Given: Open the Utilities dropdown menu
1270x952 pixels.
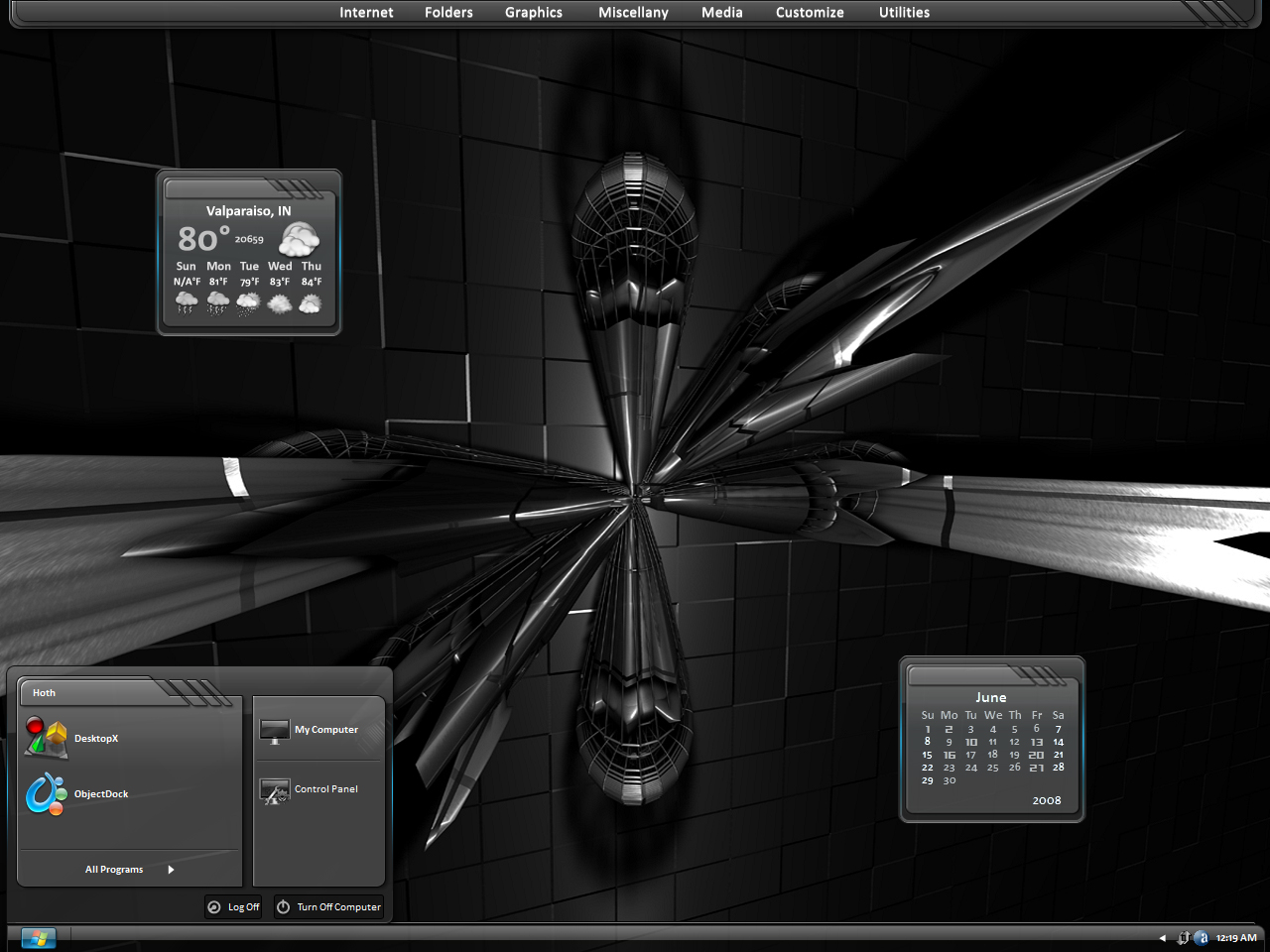Looking at the screenshot, I should 904,13.
